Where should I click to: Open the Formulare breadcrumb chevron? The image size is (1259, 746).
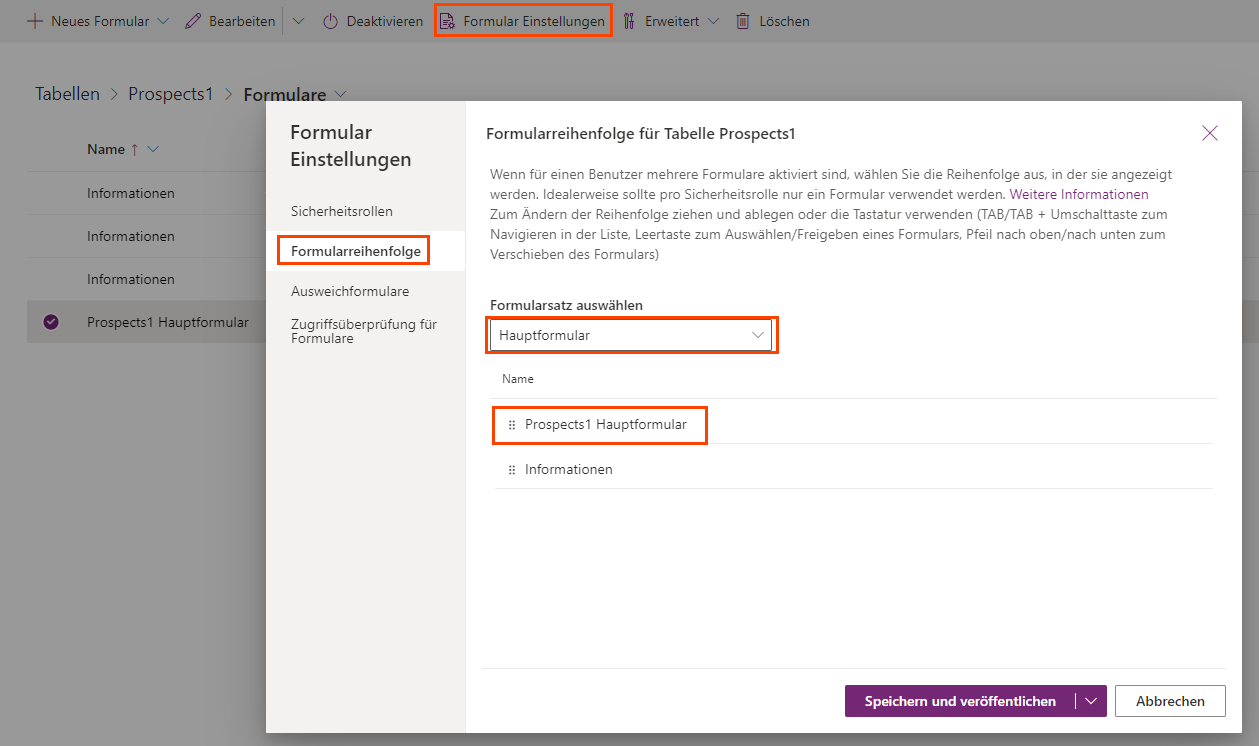(340, 93)
